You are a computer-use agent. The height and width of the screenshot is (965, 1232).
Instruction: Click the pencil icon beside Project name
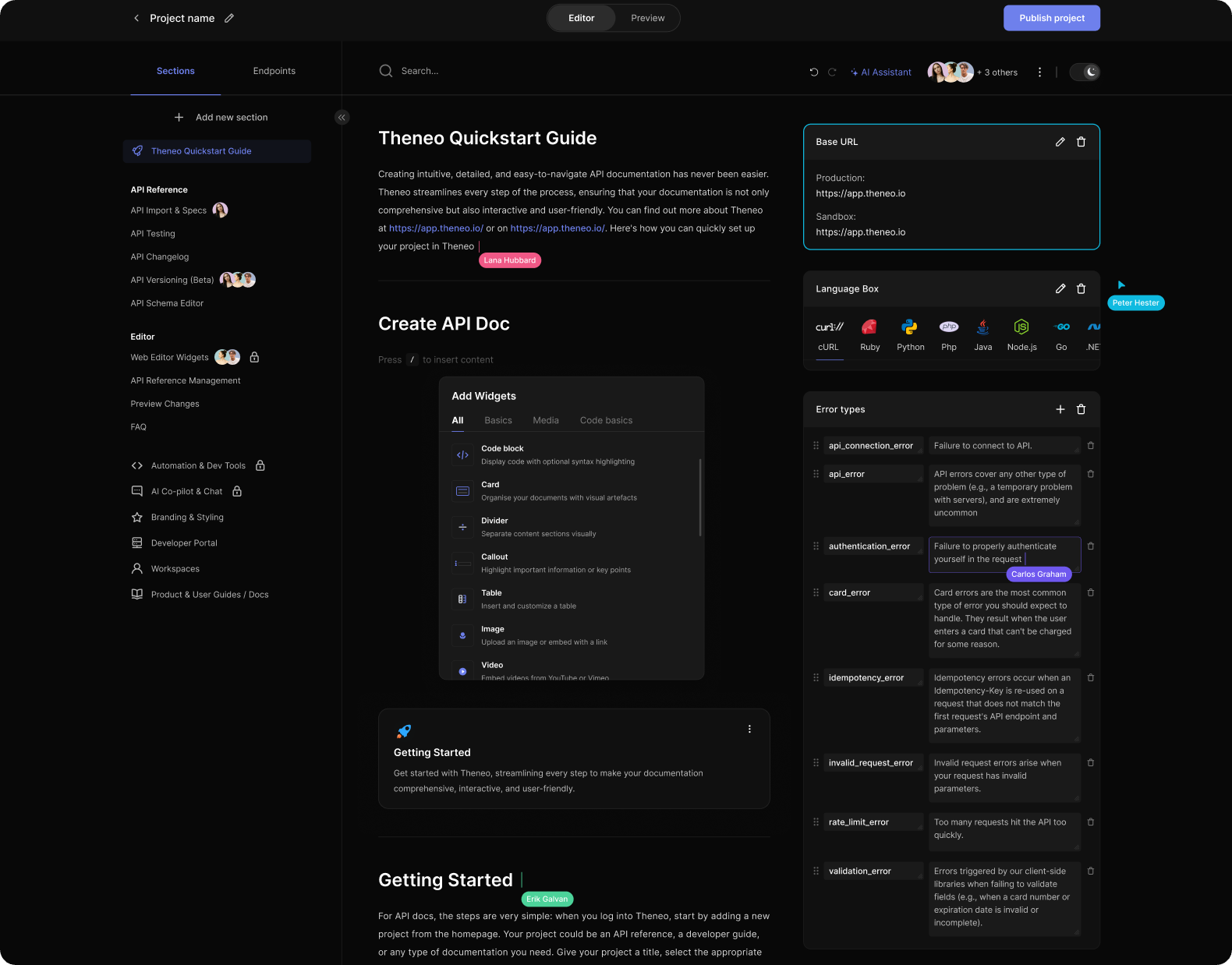(x=229, y=18)
